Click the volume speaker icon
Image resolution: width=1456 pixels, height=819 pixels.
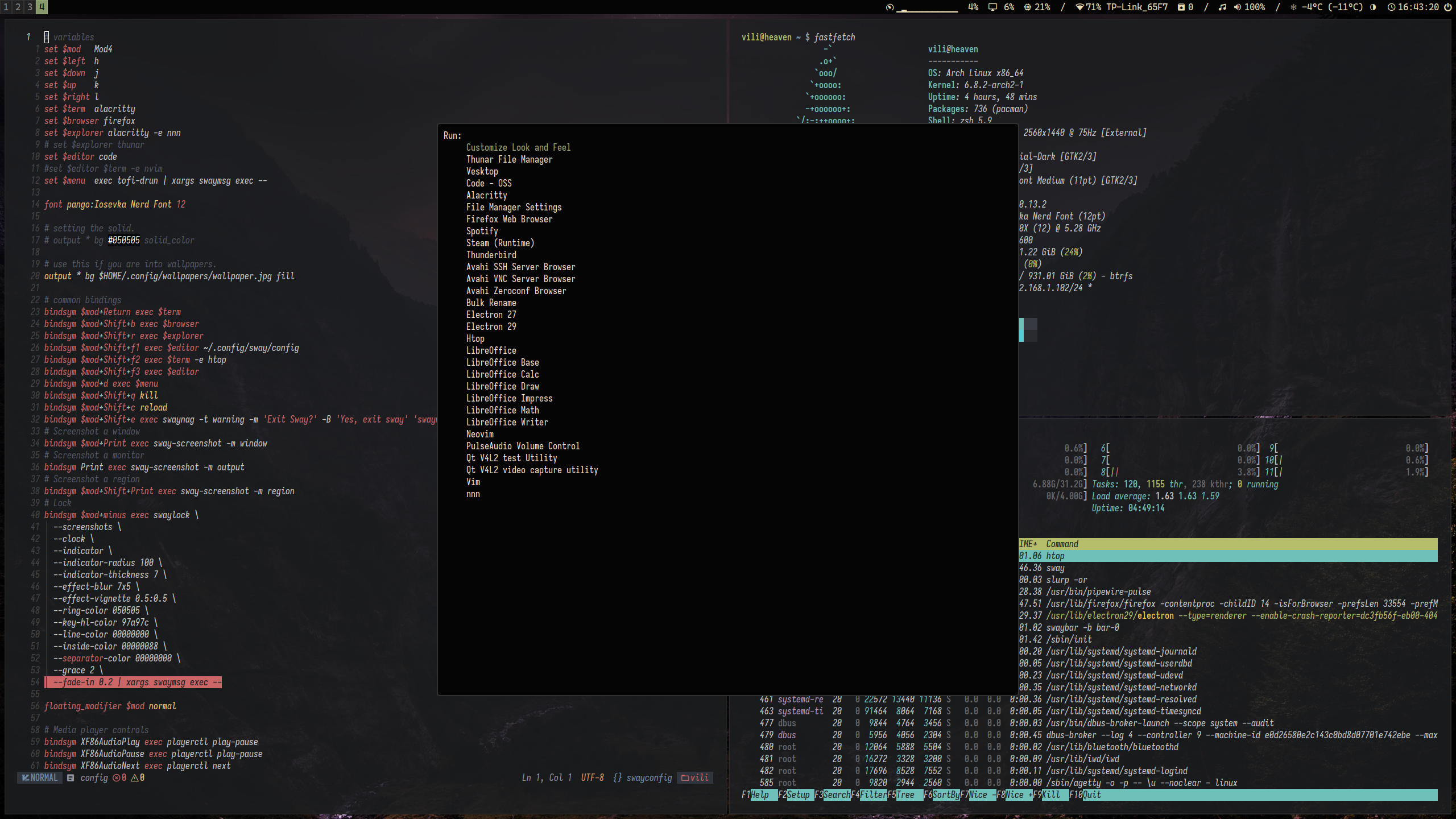(1237, 7)
